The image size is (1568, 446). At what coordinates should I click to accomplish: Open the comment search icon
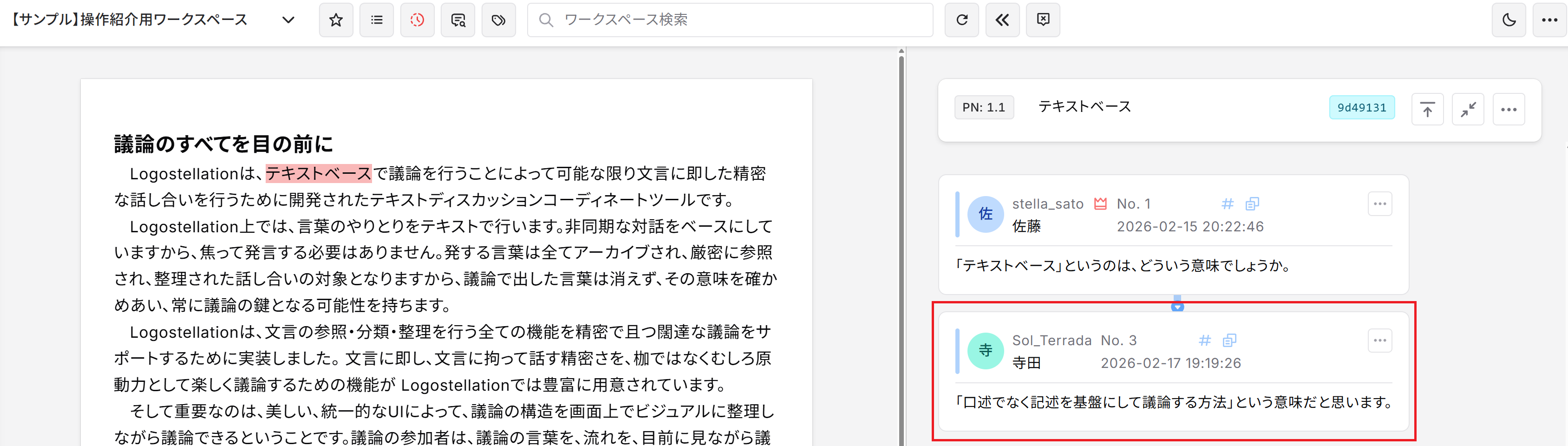(x=458, y=20)
